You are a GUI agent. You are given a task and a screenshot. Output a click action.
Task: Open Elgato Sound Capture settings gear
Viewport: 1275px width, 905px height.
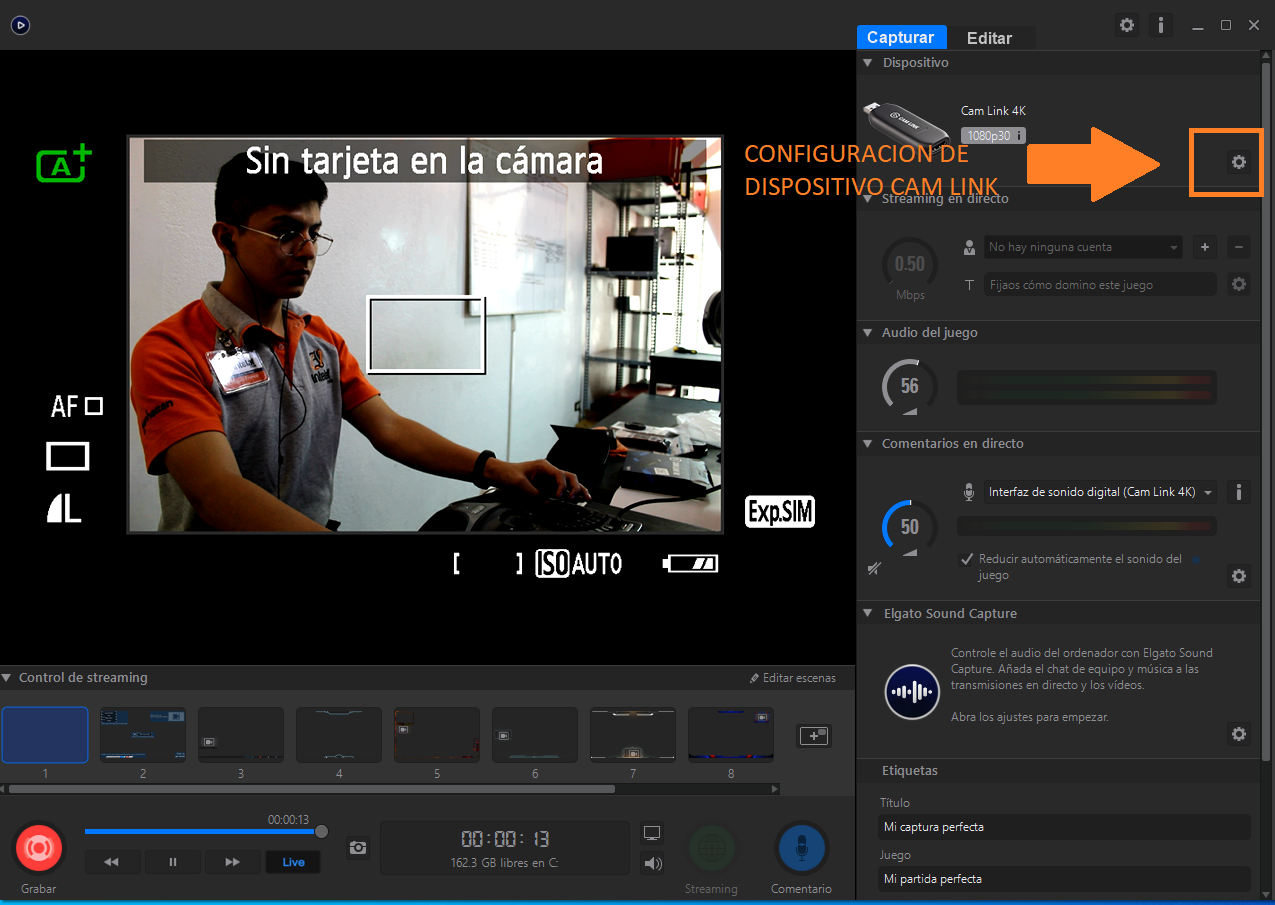tap(1239, 734)
